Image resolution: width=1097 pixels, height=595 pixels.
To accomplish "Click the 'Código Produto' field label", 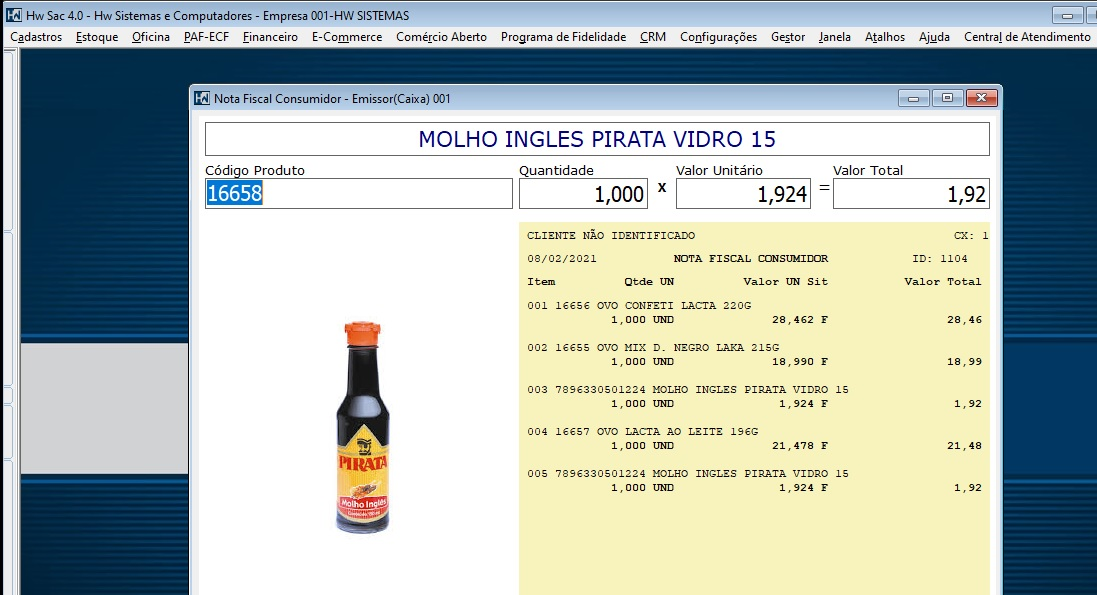I will (x=255, y=170).
